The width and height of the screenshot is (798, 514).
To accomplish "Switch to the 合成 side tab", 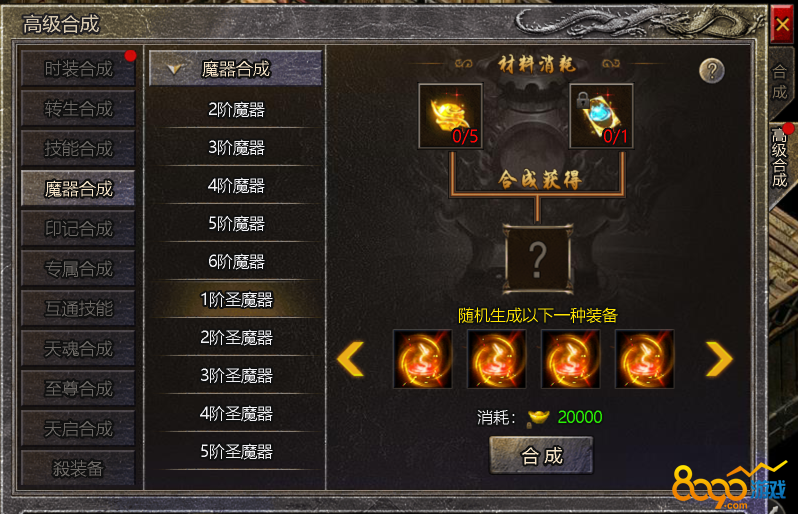I will point(780,83).
